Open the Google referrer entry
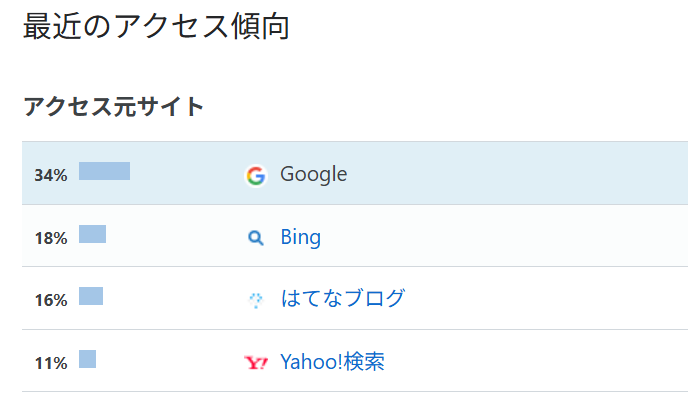 pyautogui.click(x=313, y=174)
